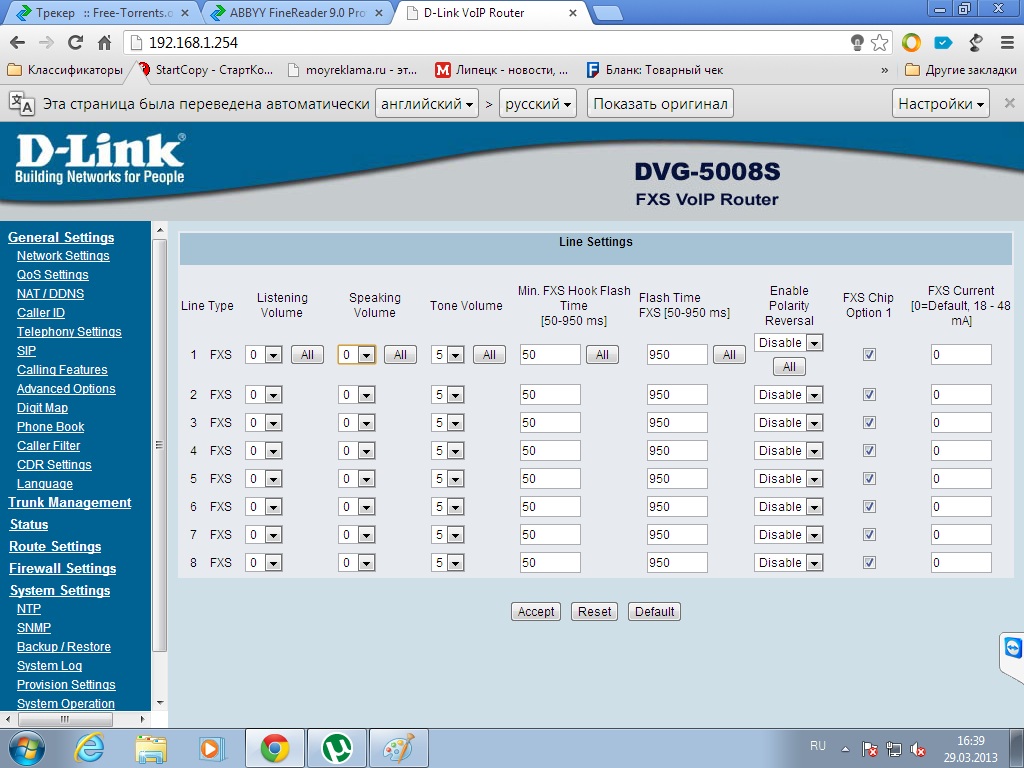Click the Accept button
This screenshot has width=1024, height=768.
(536, 612)
